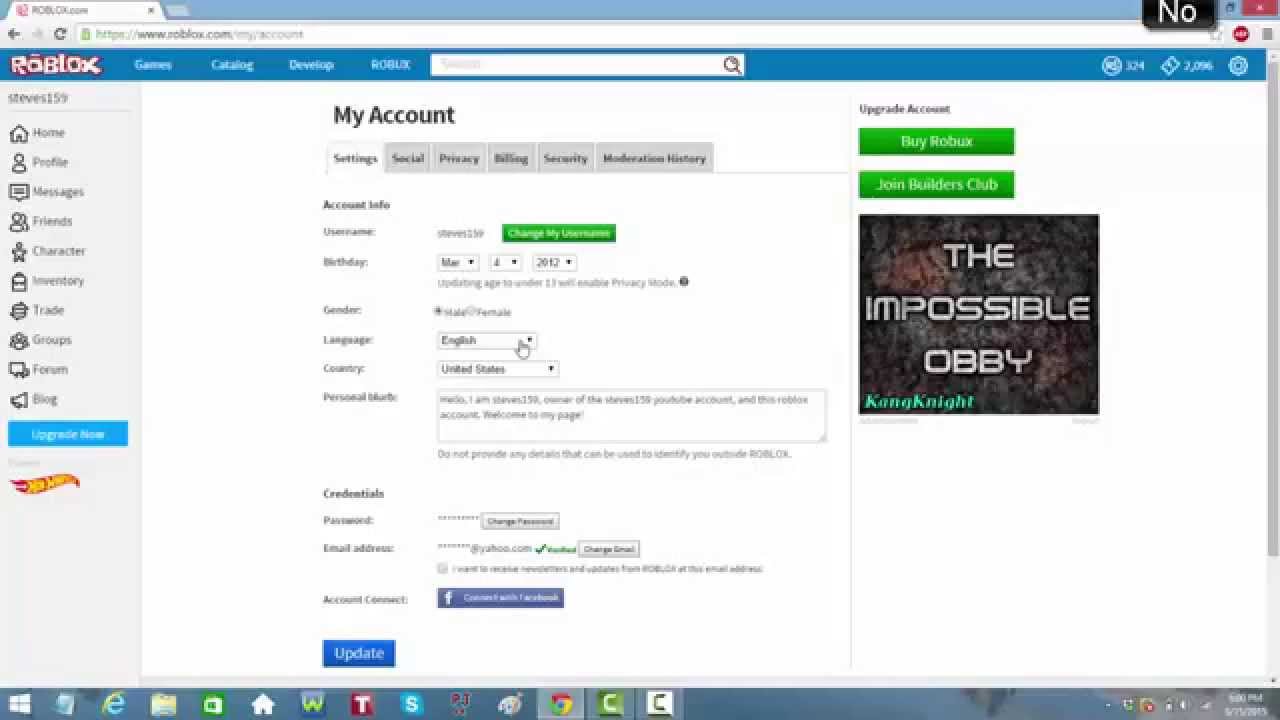The height and width of the screenshot is (720, 1280).
Task: Open the Friends sidebar icon
Action: coord(18,221)
